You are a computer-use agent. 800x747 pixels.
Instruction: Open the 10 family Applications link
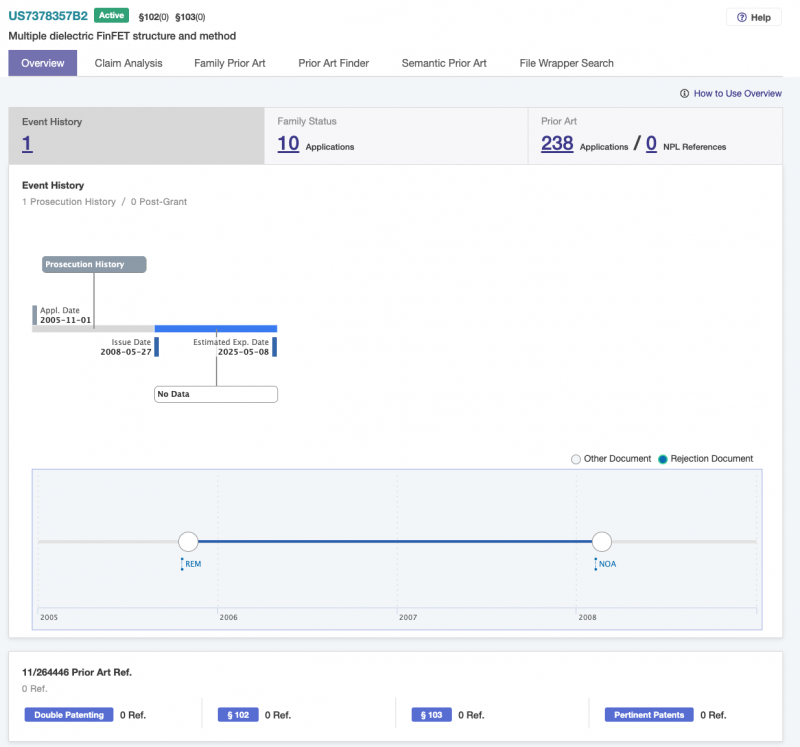click(x=288, y=143)
